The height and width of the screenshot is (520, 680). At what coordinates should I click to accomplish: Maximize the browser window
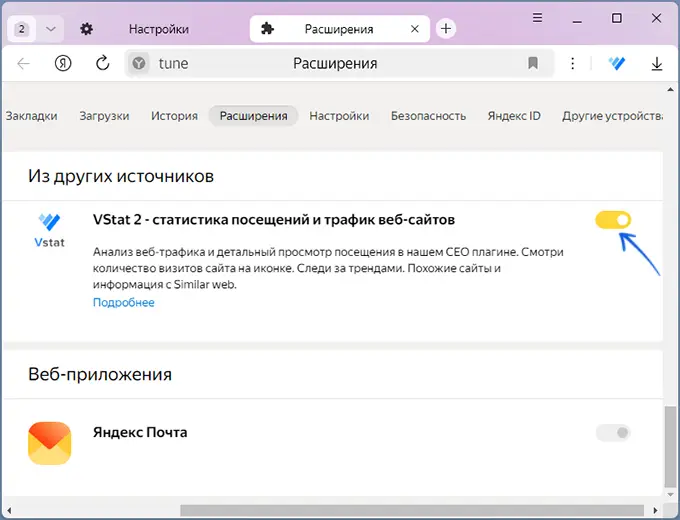coord(617,18)
